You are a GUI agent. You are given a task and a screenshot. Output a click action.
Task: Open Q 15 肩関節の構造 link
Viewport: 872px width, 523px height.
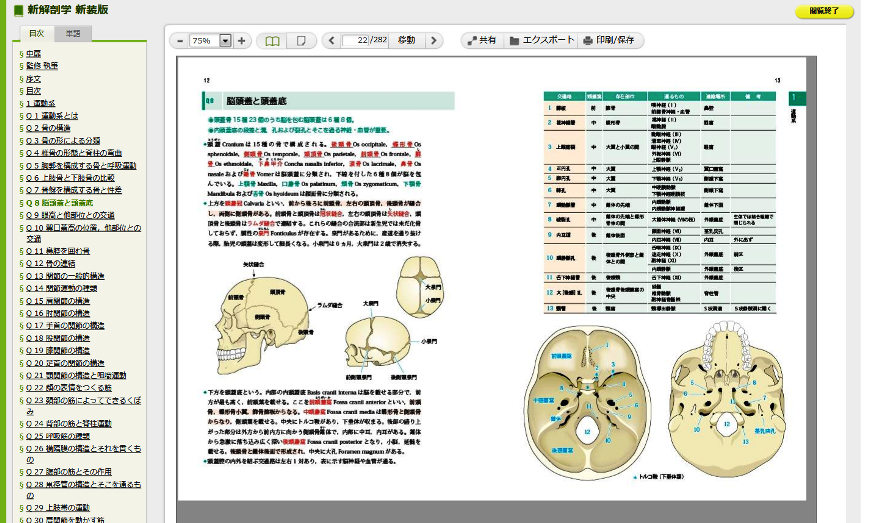(57, 300)
